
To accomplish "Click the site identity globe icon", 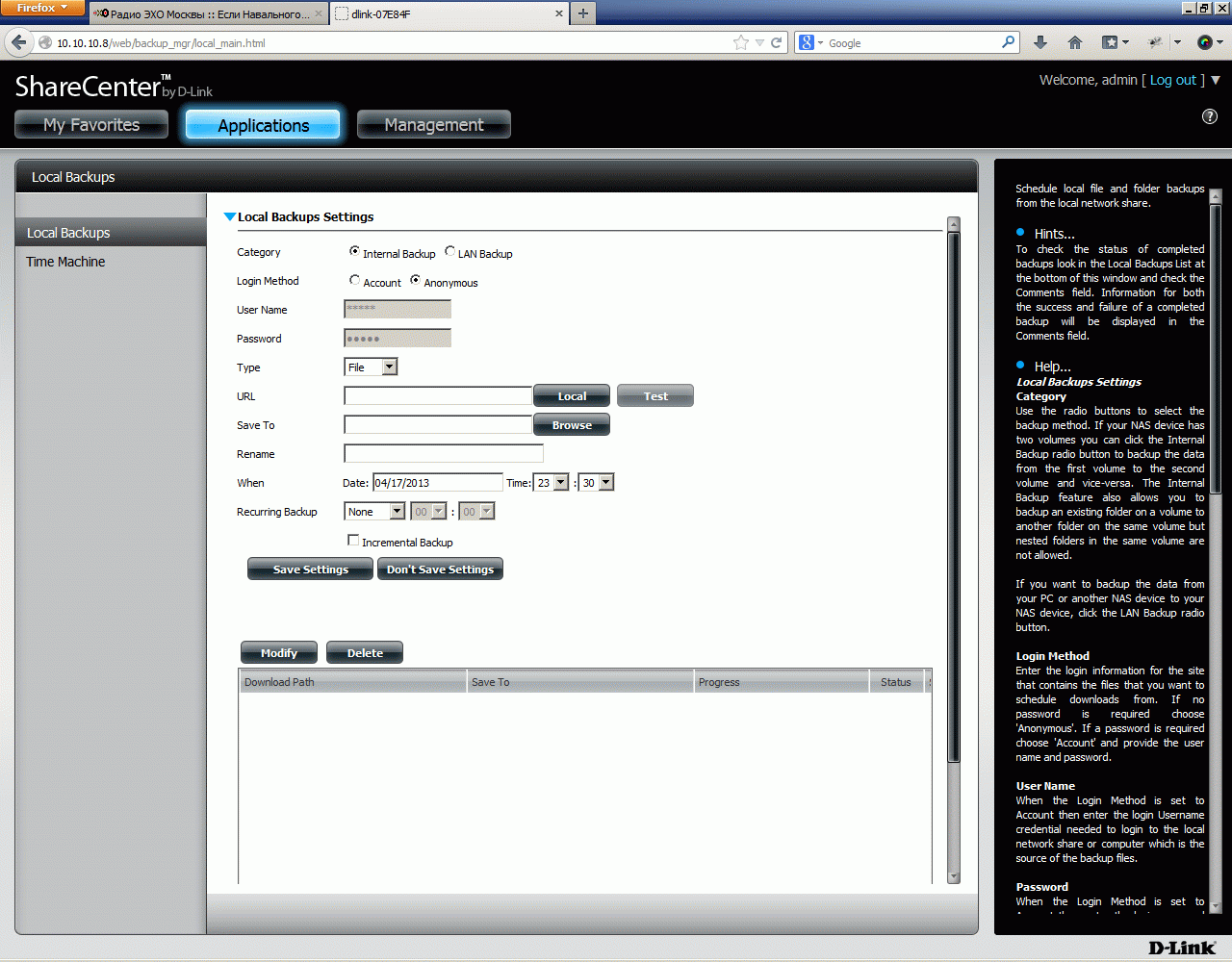I will 44,42.
